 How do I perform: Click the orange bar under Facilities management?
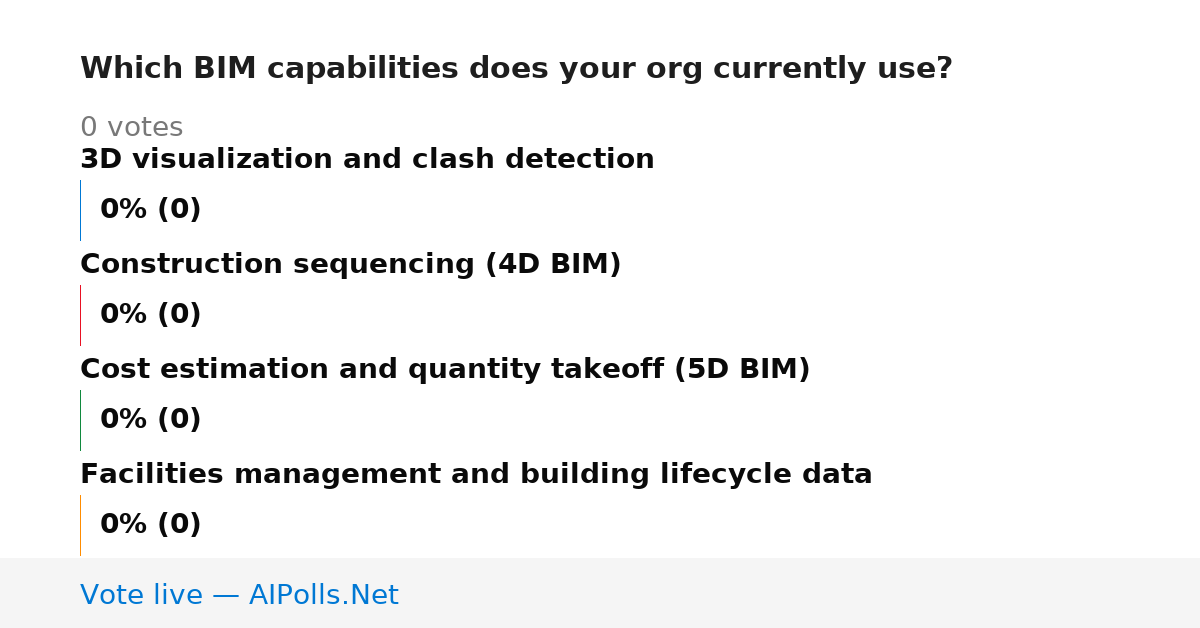point(81,525)
